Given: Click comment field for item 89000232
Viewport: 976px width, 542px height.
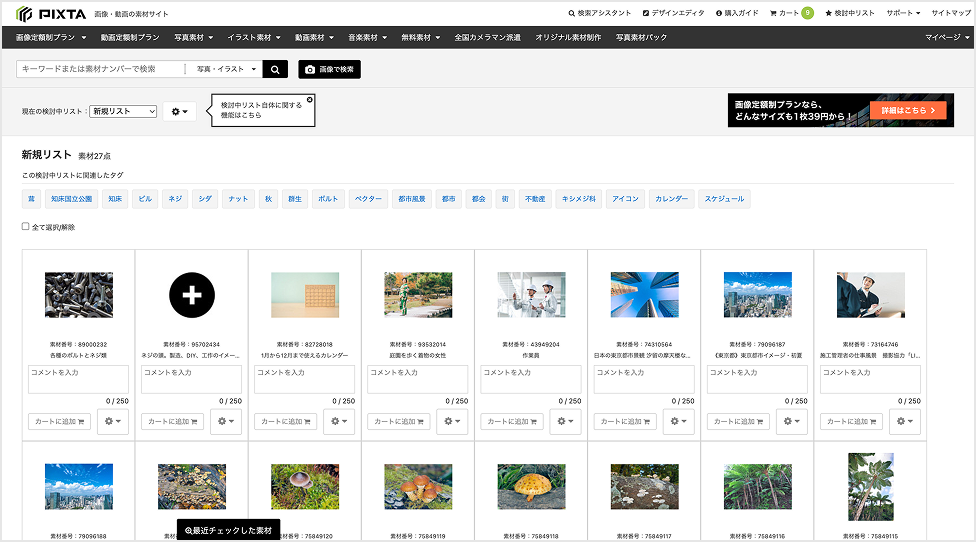Looking at the screenshot, I should coord(78,380).
